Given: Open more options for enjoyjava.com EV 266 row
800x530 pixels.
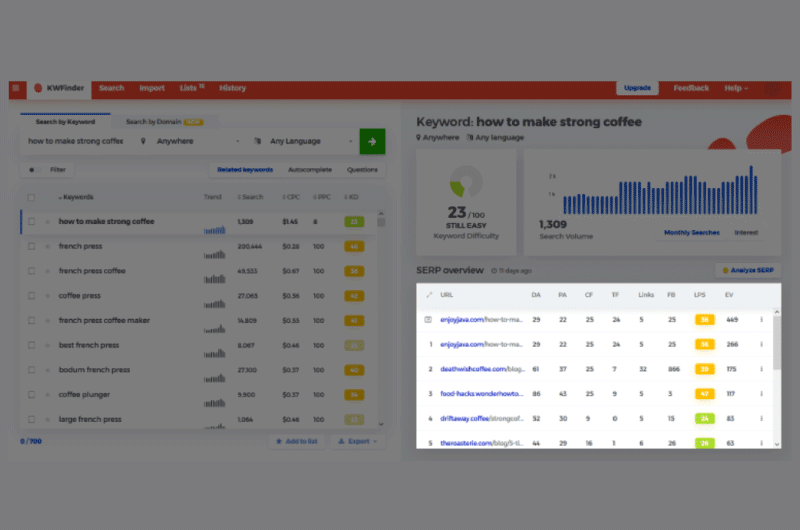Looking at the screenshot, I should [761, 344].
